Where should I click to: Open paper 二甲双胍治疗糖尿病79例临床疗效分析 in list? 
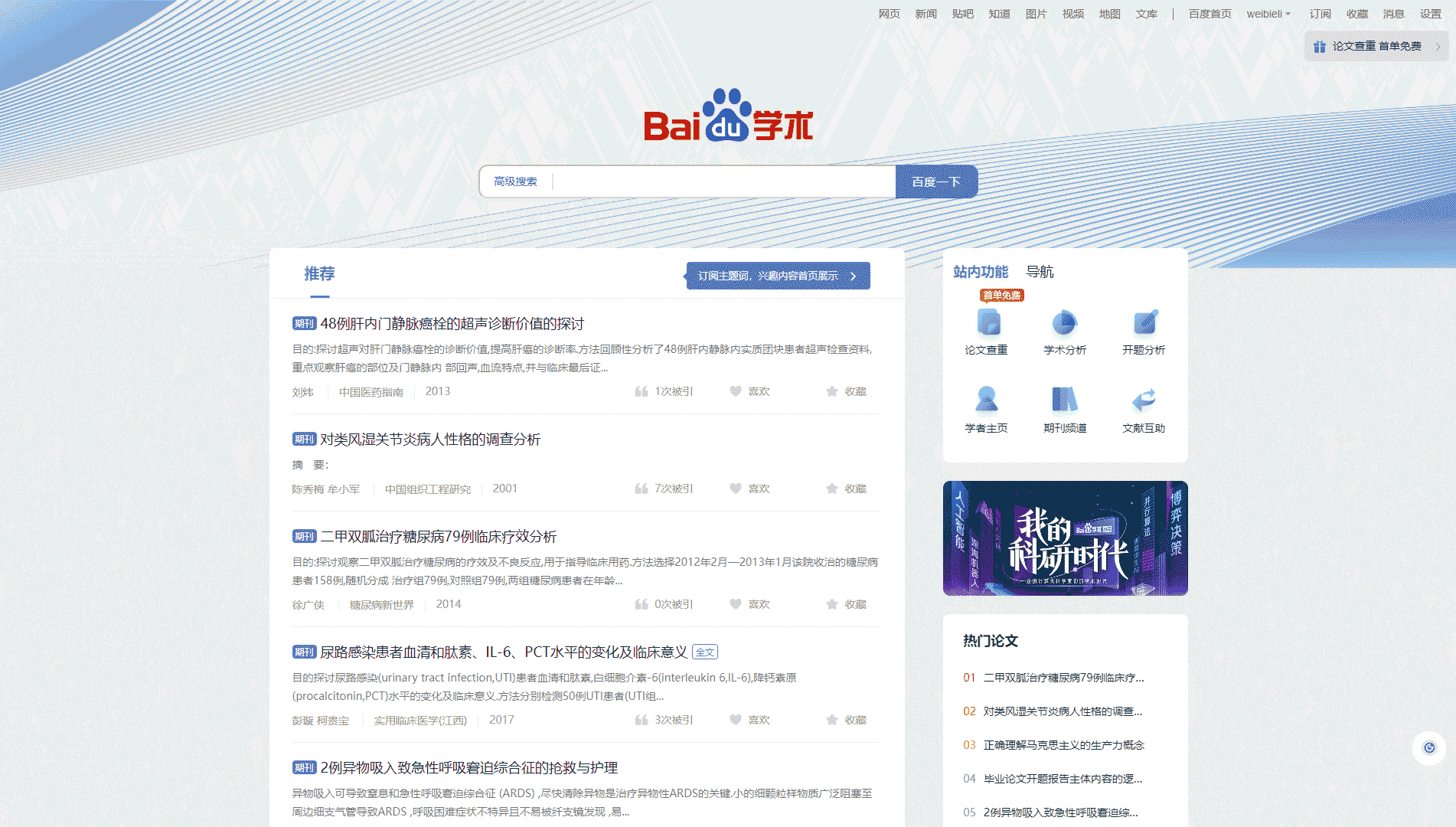point(438,537)
